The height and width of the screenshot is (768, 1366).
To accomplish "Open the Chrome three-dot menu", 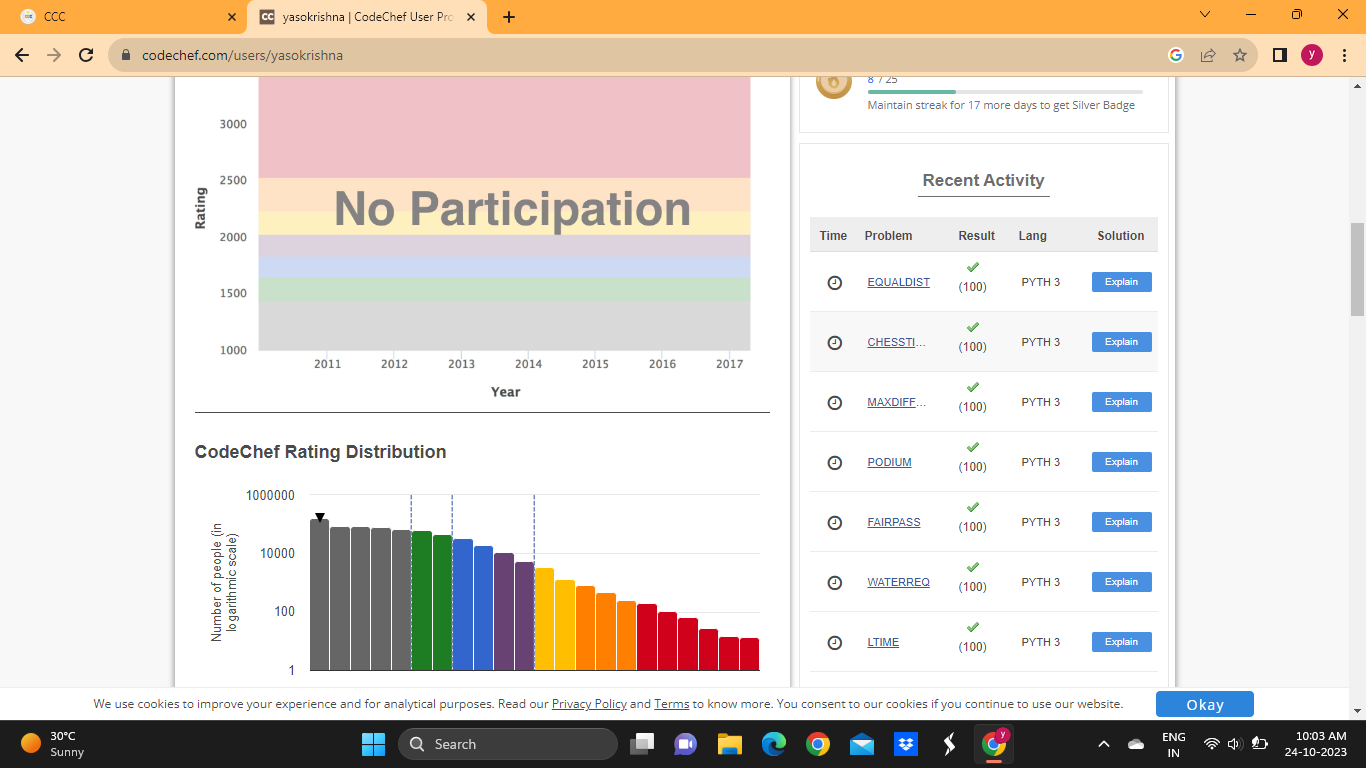I will [x=1344, y=55].
